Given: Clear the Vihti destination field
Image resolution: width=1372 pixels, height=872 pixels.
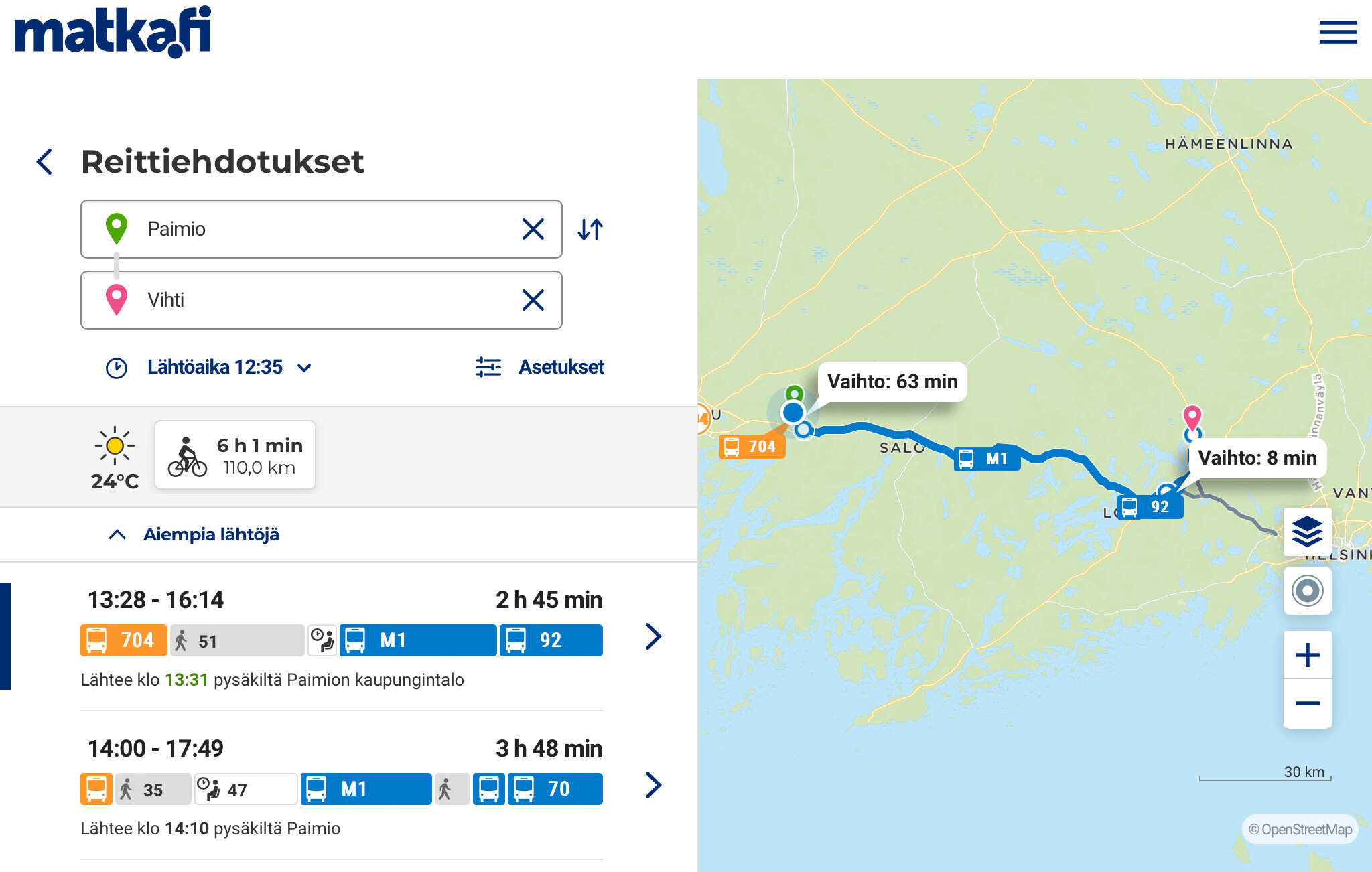Looking at the screenshot, I should coord(533,300).
